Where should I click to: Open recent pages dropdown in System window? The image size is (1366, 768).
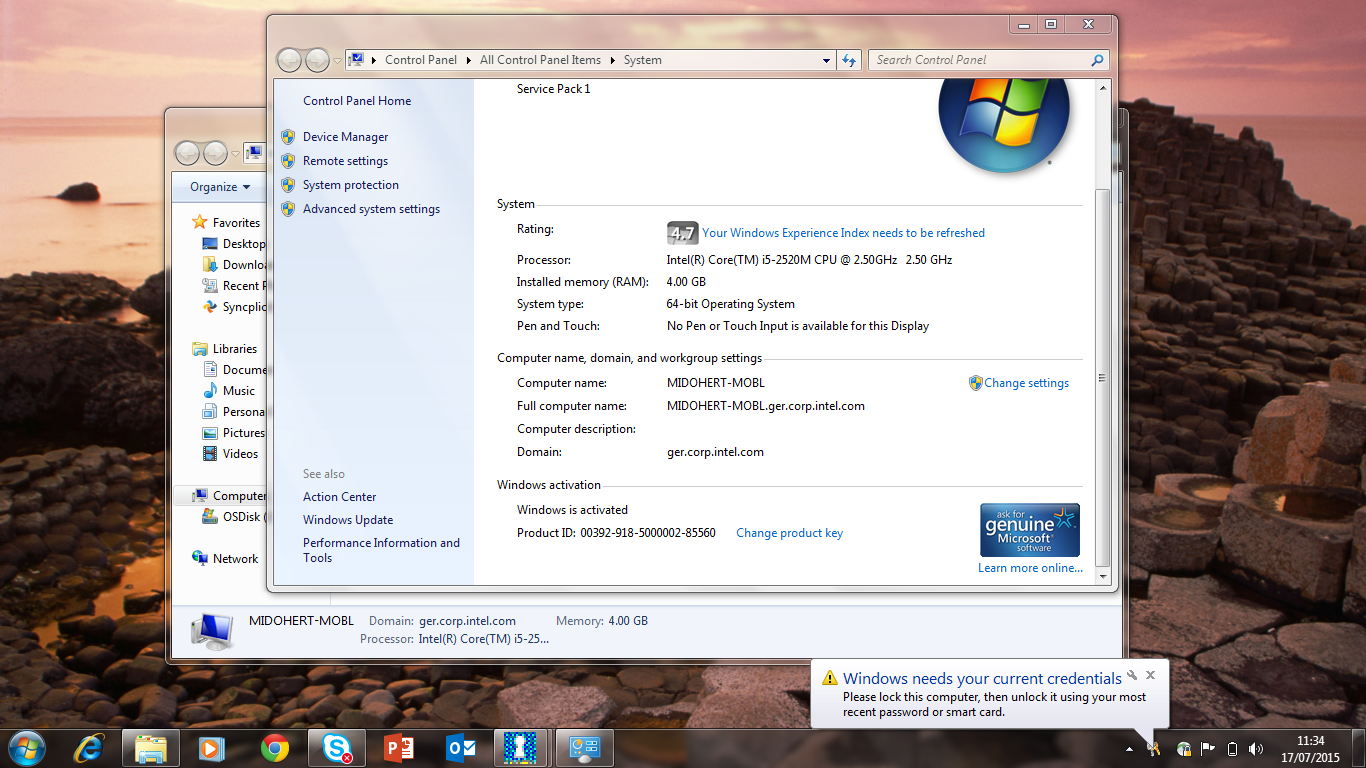tap(337, 60)
